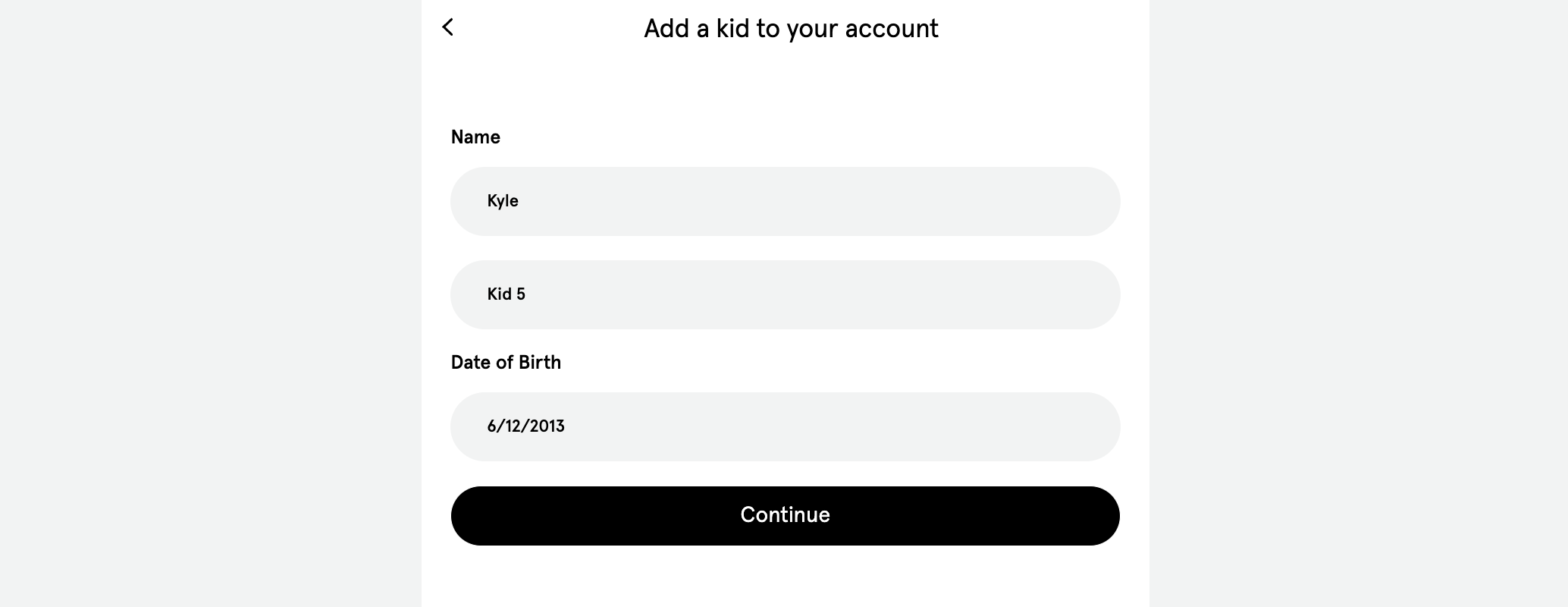Focus the input directly above Date of Birth label
Viewport: 1568px width, 607px height.
pos(785,294)
